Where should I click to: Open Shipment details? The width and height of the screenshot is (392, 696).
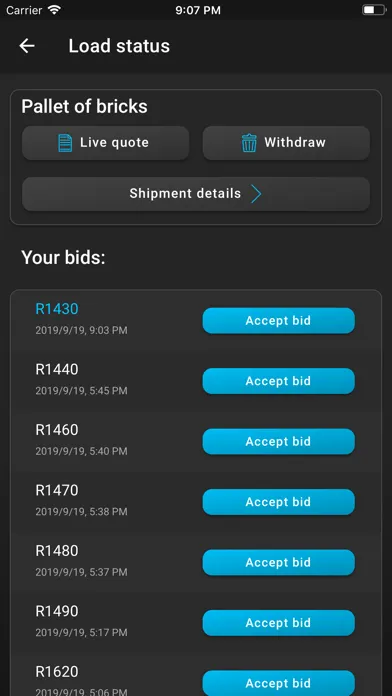196,194
